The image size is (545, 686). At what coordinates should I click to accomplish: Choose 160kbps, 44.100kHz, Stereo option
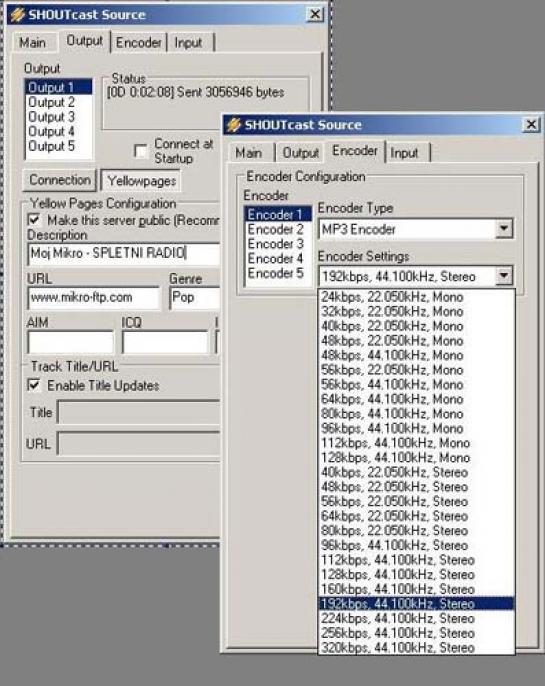(416, 589)
